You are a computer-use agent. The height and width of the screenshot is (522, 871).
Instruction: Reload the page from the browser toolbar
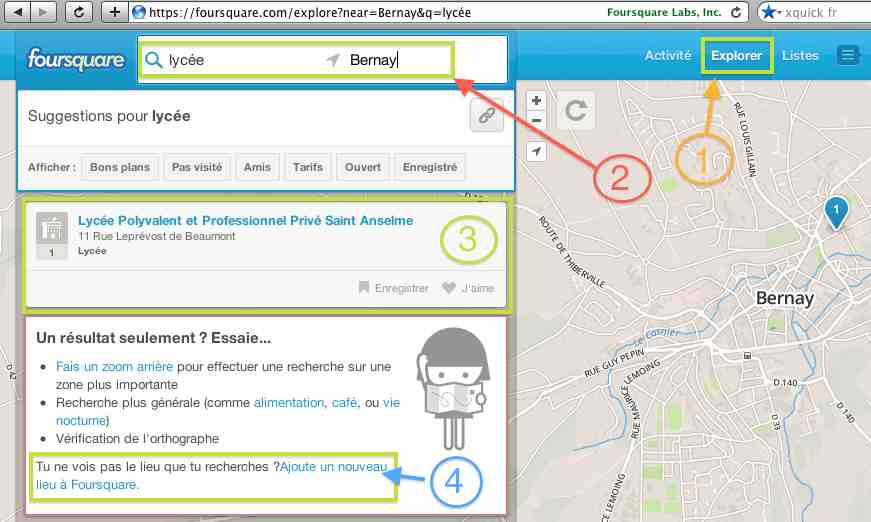(x=78, y=12)
